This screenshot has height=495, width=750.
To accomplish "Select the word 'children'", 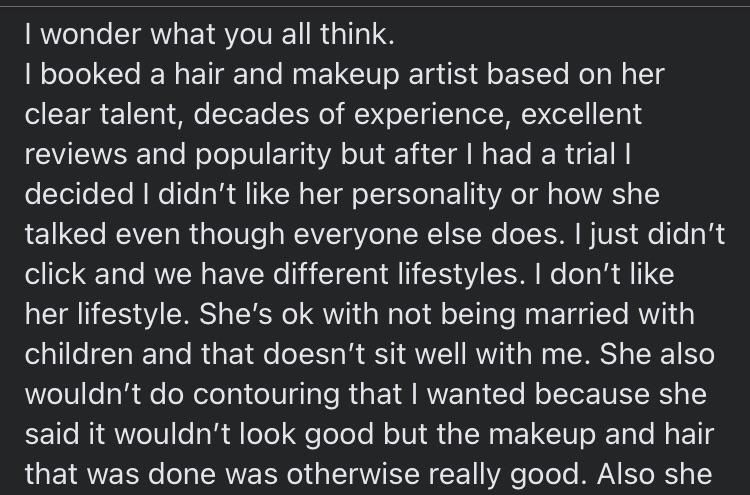I will [78, 354].
